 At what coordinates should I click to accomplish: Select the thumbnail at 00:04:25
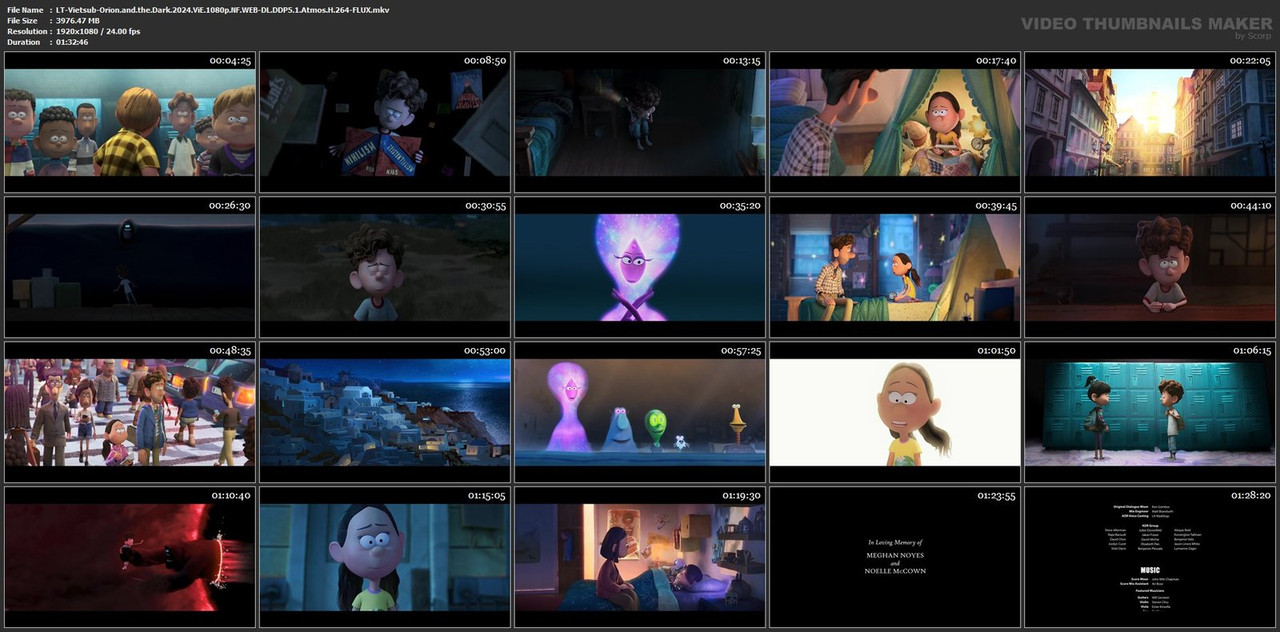click(x=130, y=122)
